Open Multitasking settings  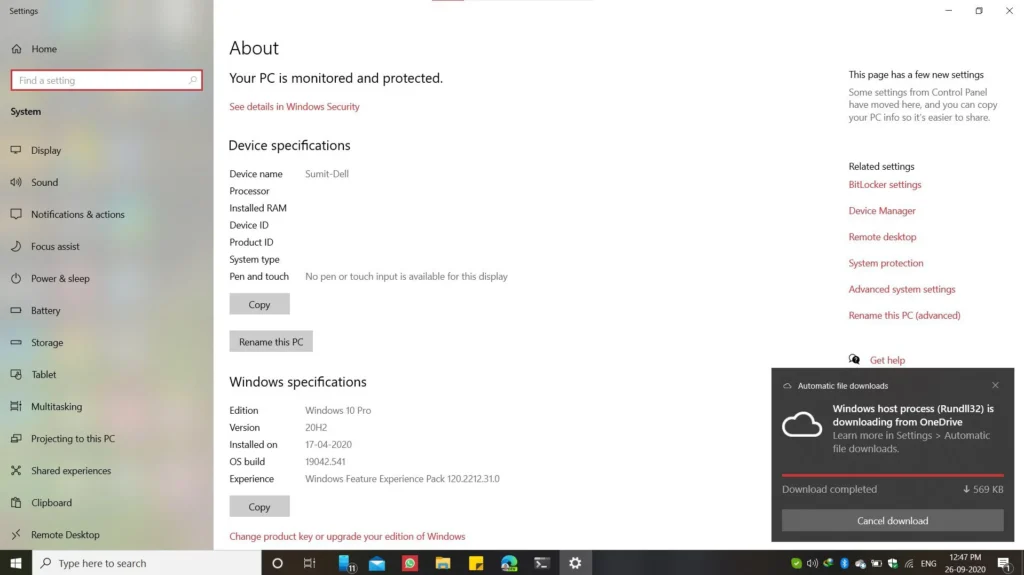(57, 406)
